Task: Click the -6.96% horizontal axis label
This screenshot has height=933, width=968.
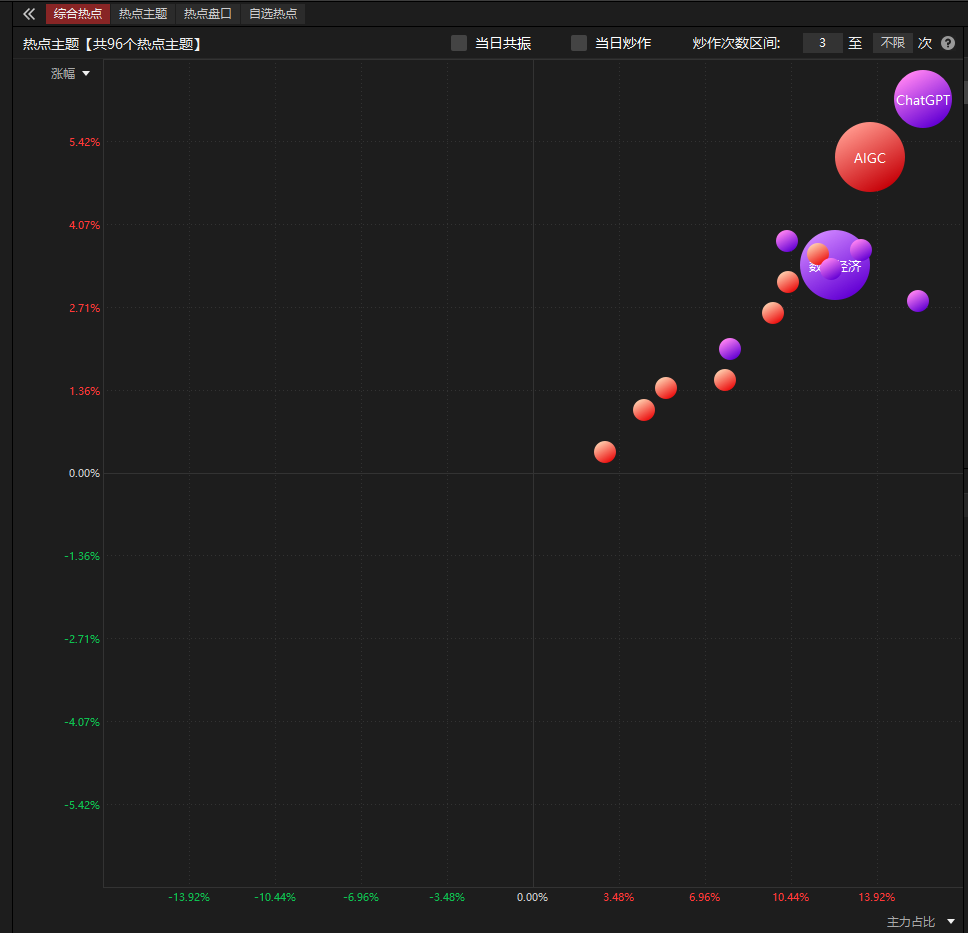Action: pos(361,897)
